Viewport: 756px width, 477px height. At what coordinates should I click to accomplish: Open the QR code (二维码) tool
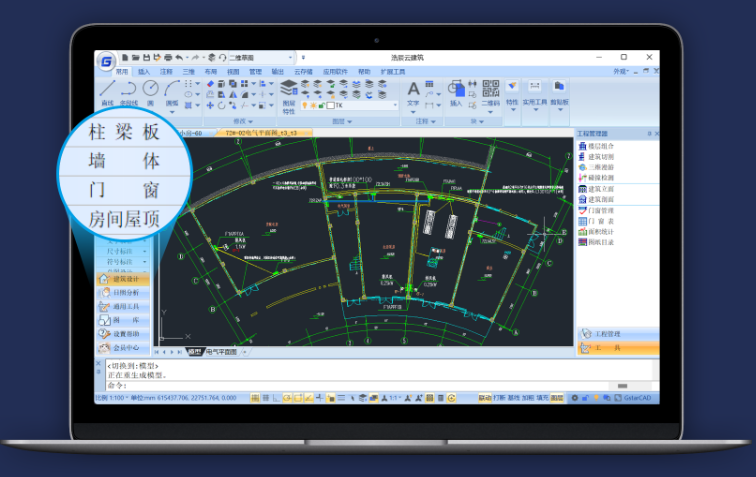coord(490,90)
